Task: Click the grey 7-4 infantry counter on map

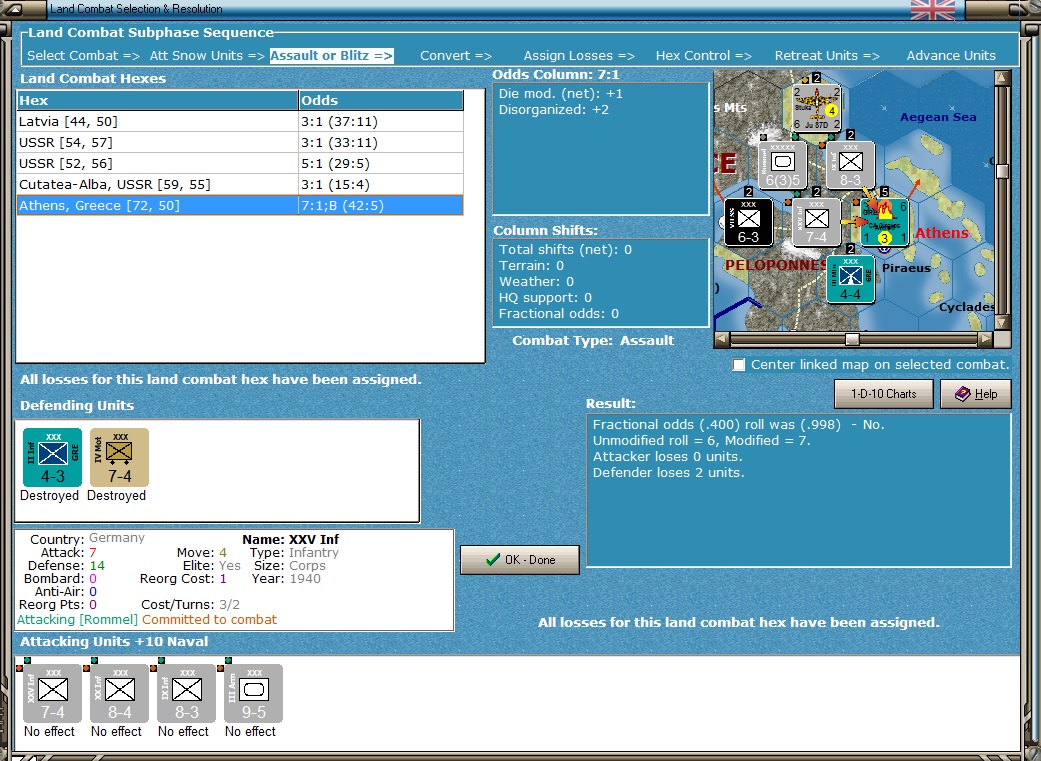Action: [x=817, y=222]
